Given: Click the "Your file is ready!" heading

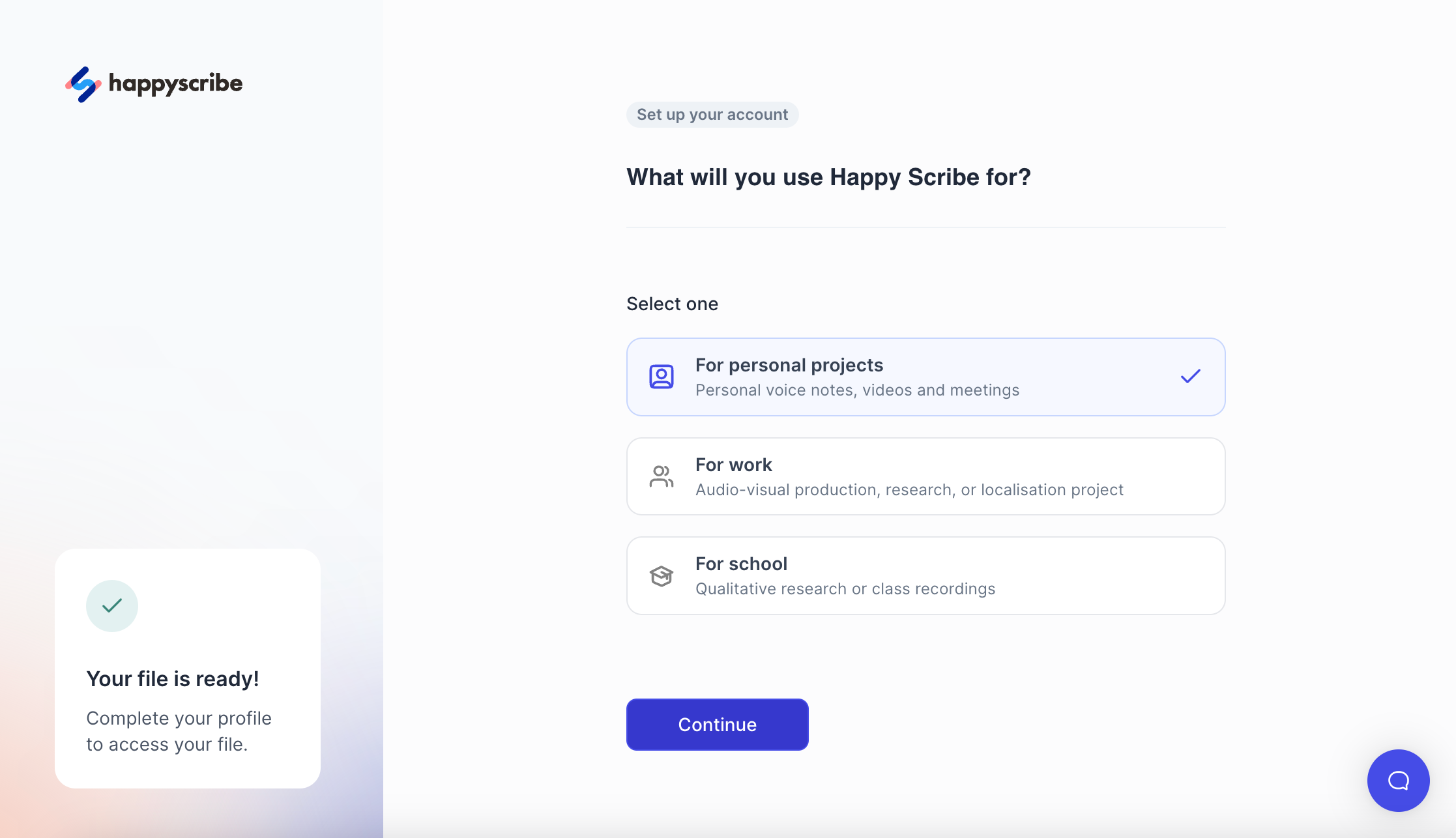Looking at the screenshot, I should tap(173, 679).
